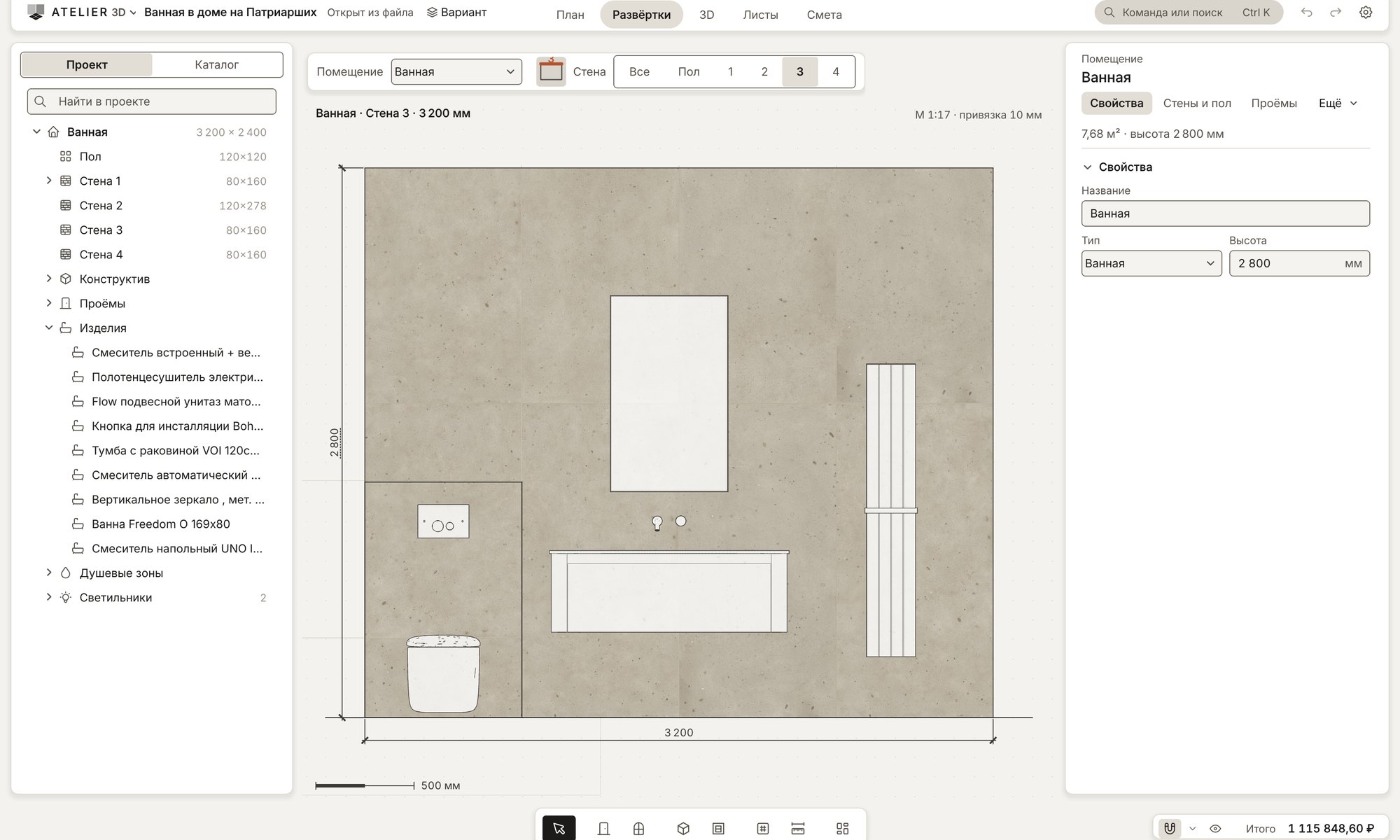Open settings gear in top bar
The height and width of the screenshot is (840, 1400).
point(1366,13)
